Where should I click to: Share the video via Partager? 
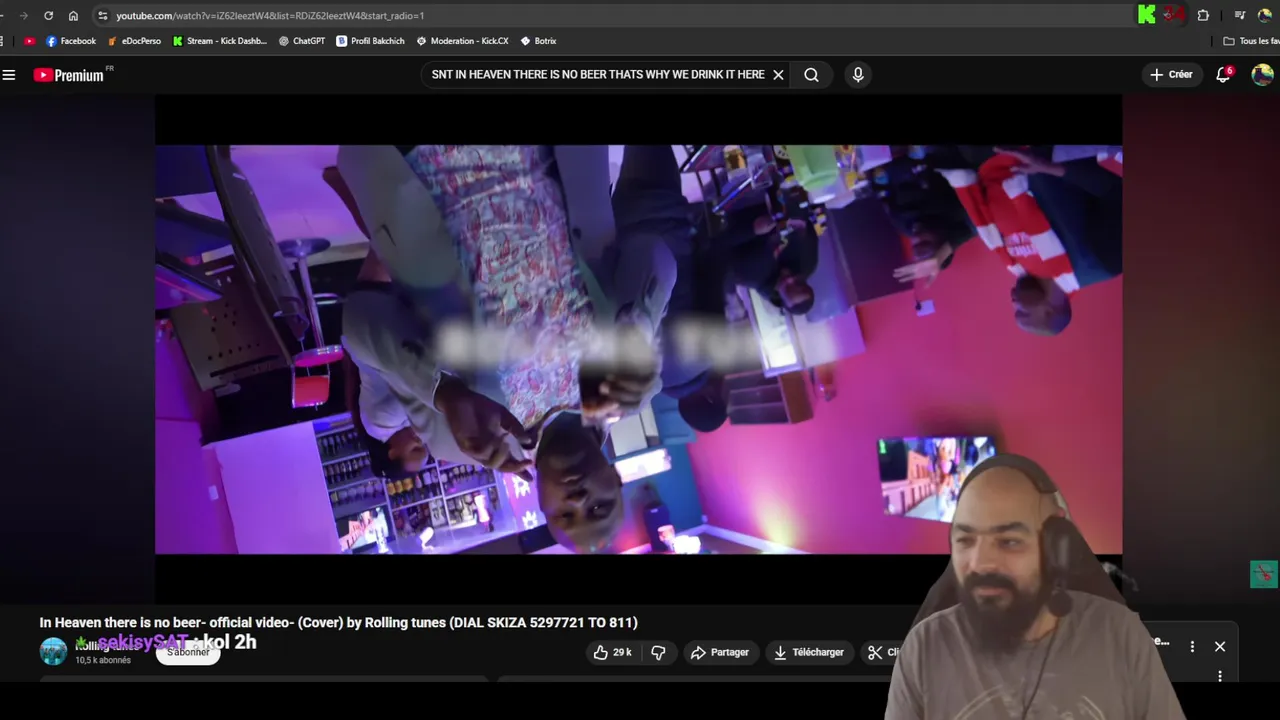[719, 652]
